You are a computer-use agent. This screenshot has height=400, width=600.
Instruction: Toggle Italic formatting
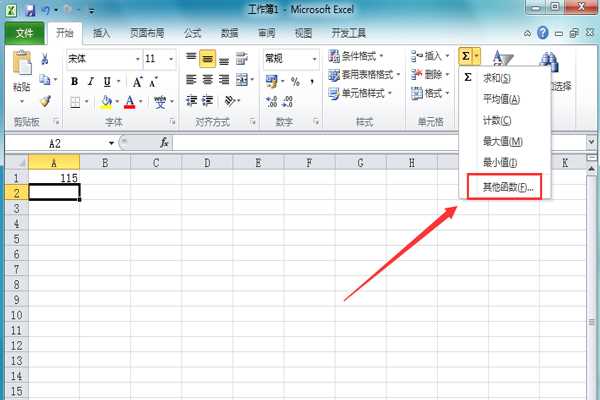click(x=91, y=81)
